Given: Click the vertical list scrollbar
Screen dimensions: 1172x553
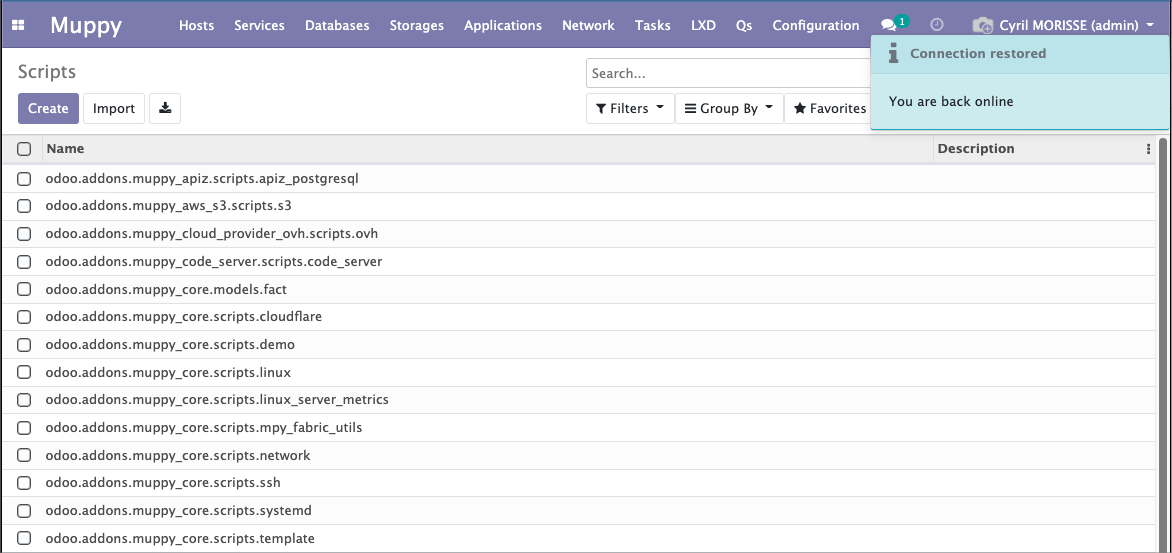Looking at the screenshot, I should click(1162, 344).
